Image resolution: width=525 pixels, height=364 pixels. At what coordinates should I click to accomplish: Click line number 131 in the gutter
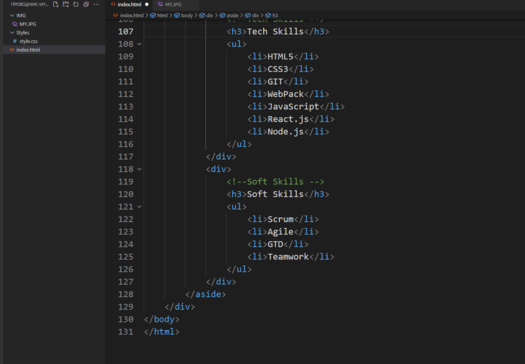tap(126, 332)
